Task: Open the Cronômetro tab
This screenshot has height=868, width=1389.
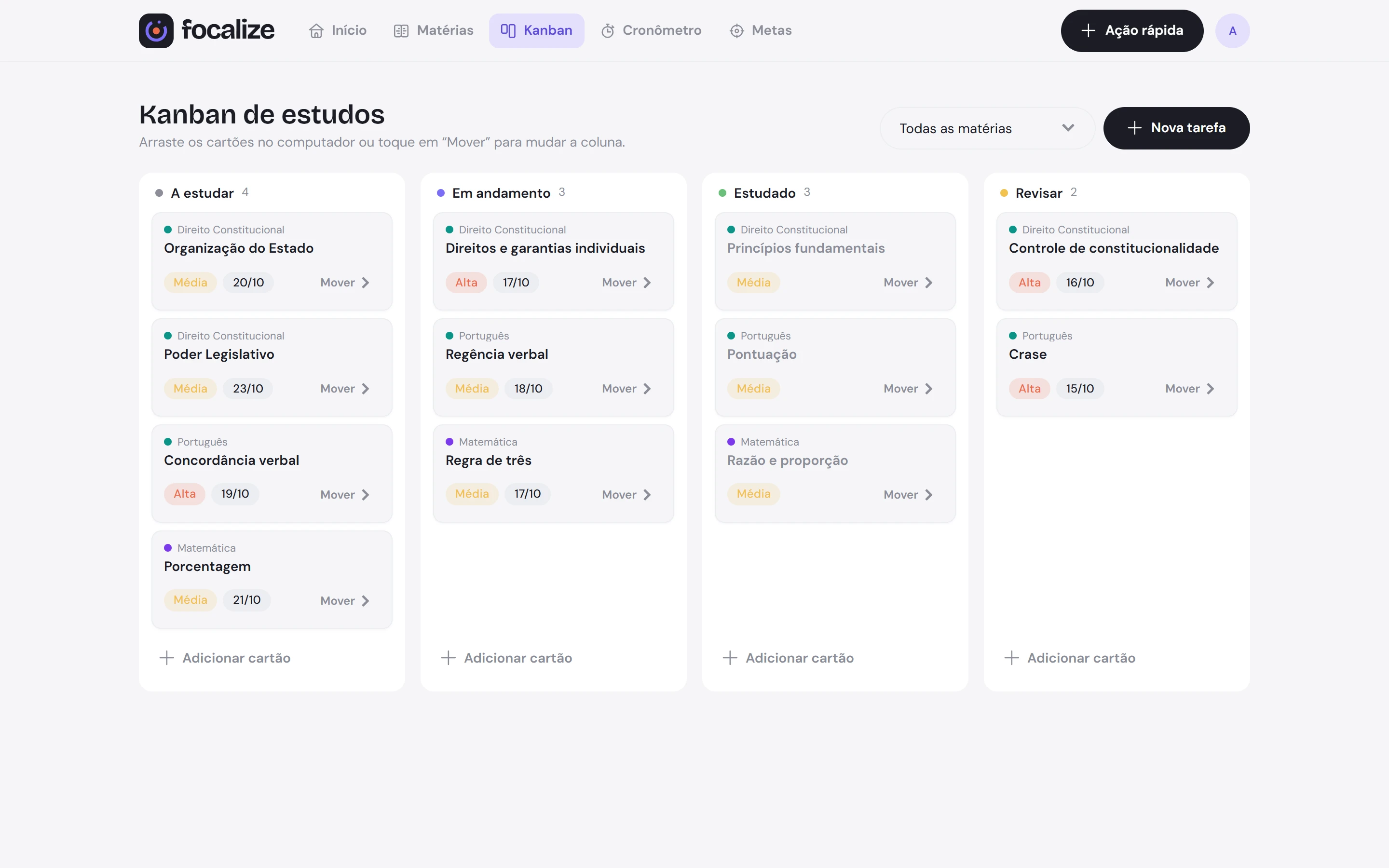Action: pos(651,30)
